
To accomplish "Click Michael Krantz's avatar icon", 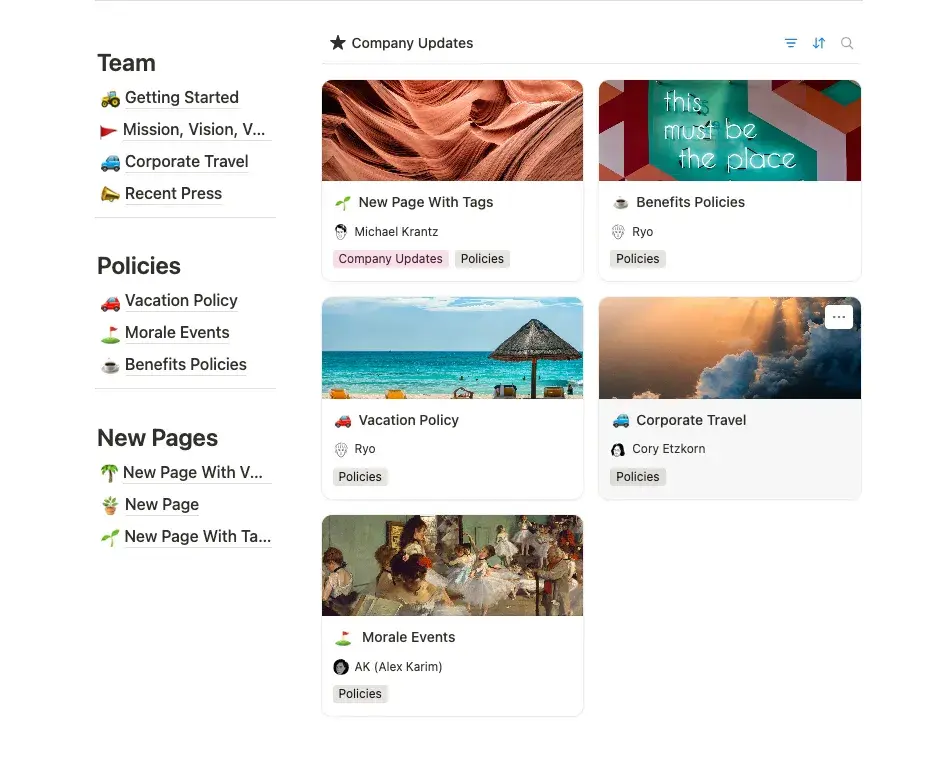I will click(341, 232).
